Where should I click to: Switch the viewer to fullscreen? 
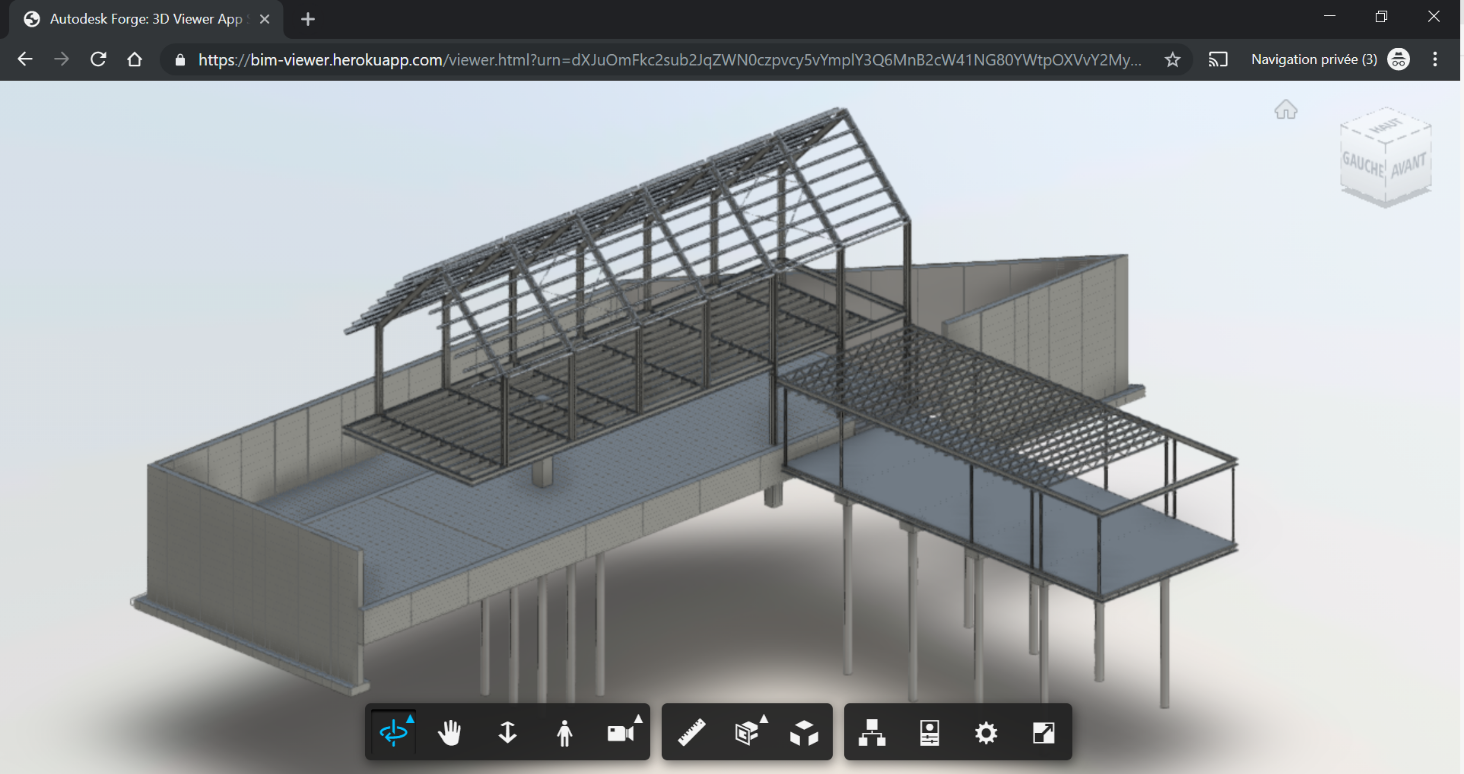click(x=1043, y=731)
